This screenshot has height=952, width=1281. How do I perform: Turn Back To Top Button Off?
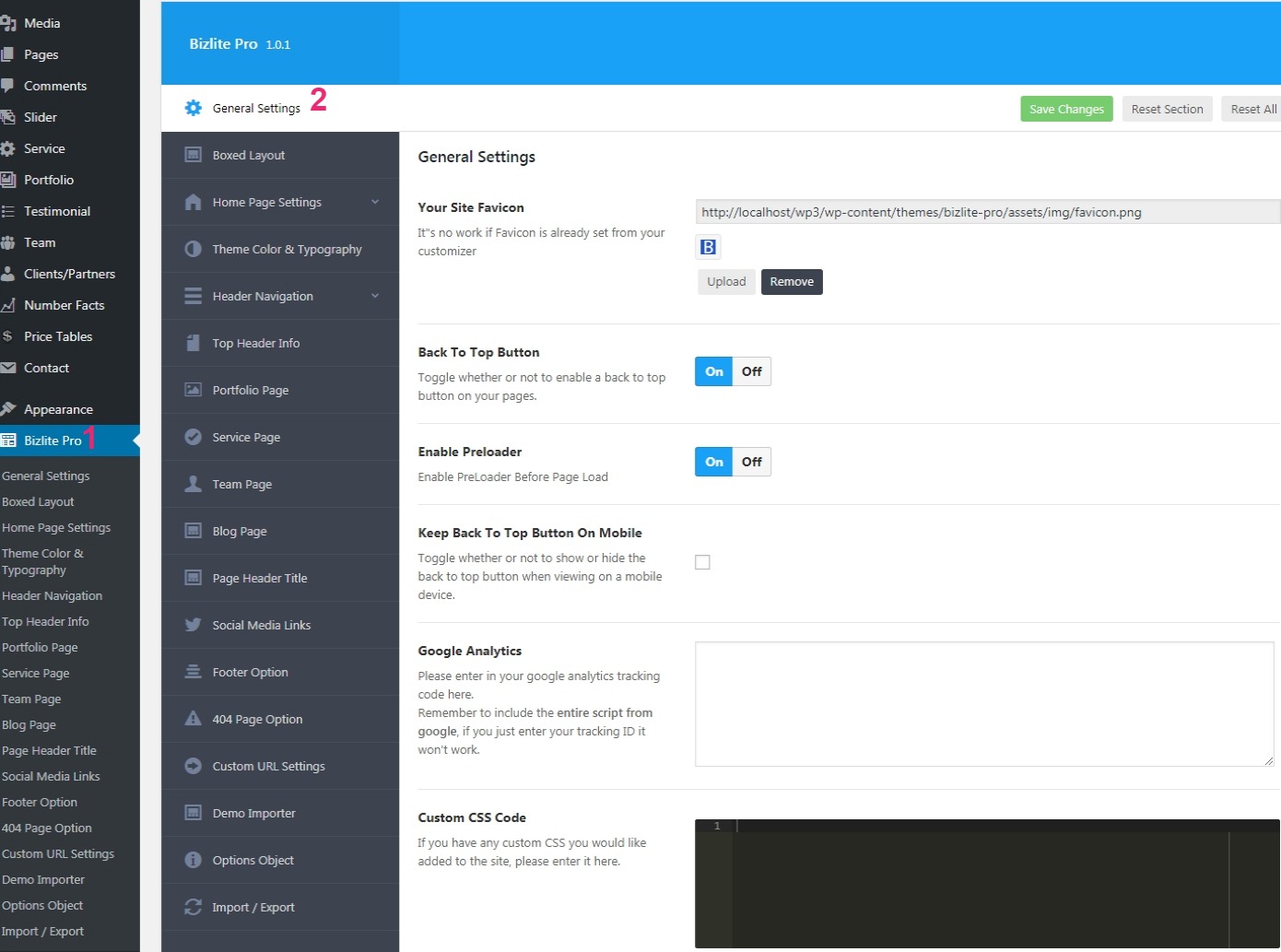[752, 371]
